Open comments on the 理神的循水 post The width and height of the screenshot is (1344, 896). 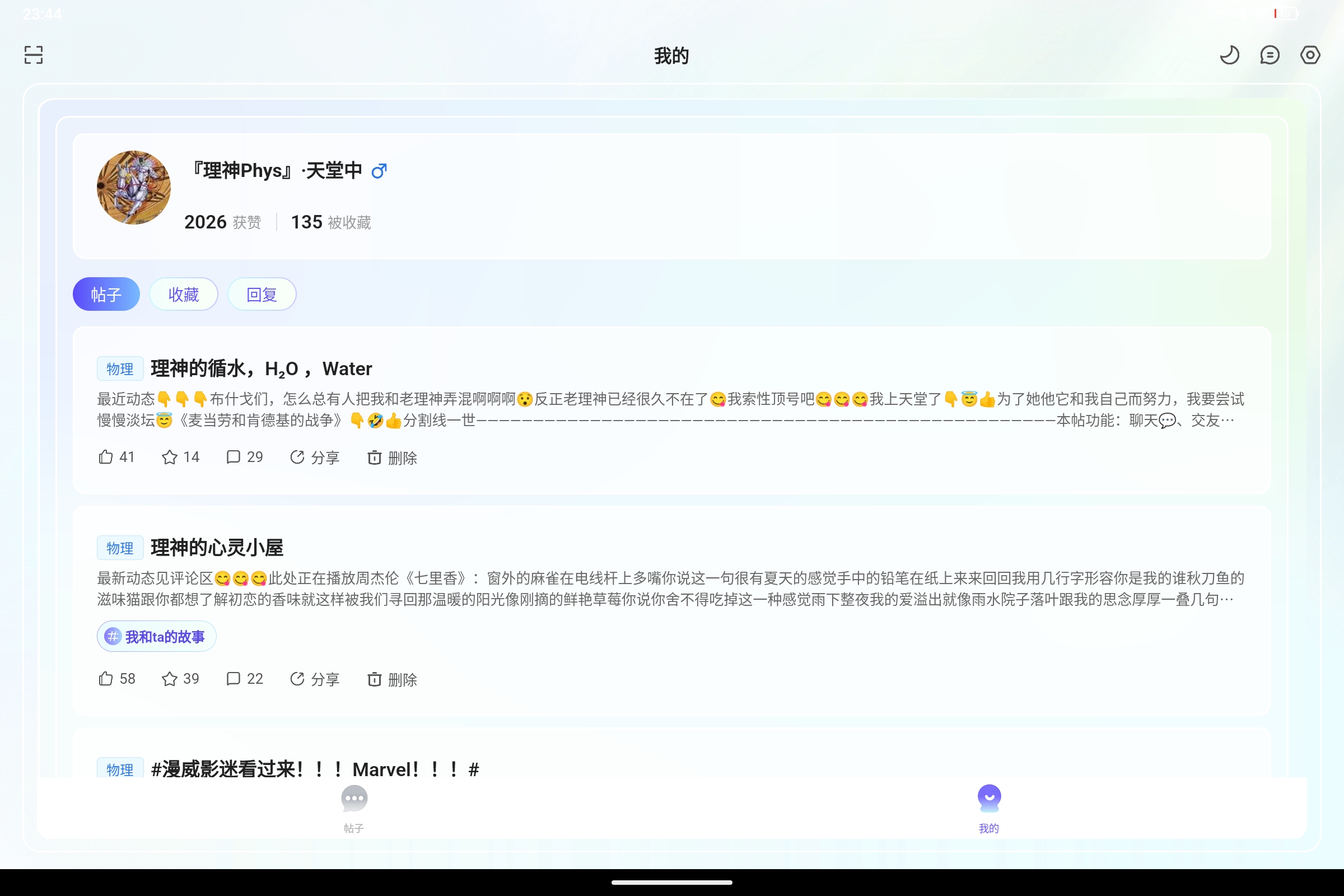tap(244, 457)
